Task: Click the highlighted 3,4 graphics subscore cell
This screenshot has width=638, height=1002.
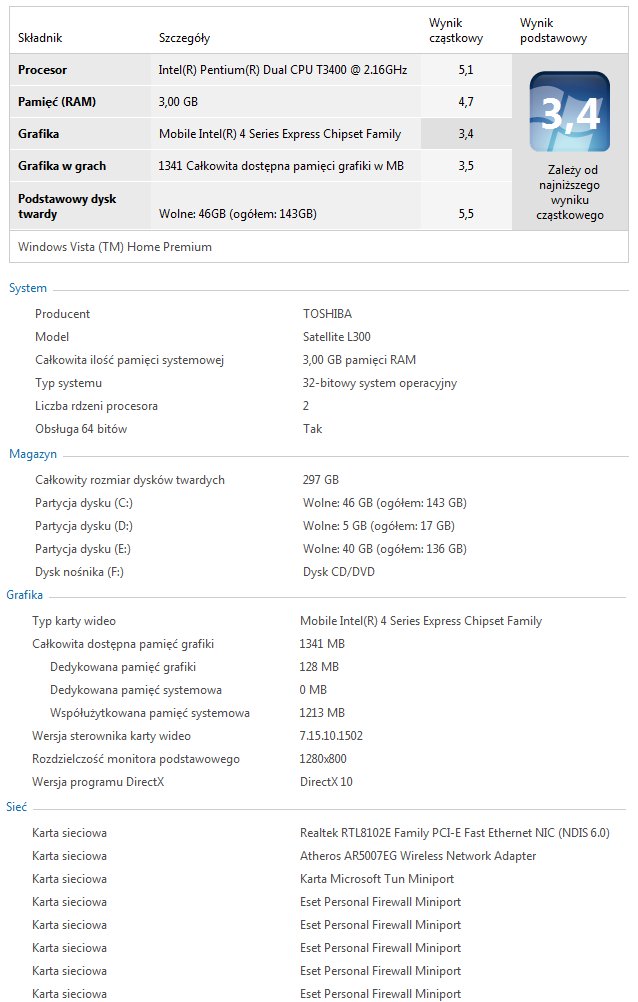Action: pyautogui.click(x=466, y=134)
